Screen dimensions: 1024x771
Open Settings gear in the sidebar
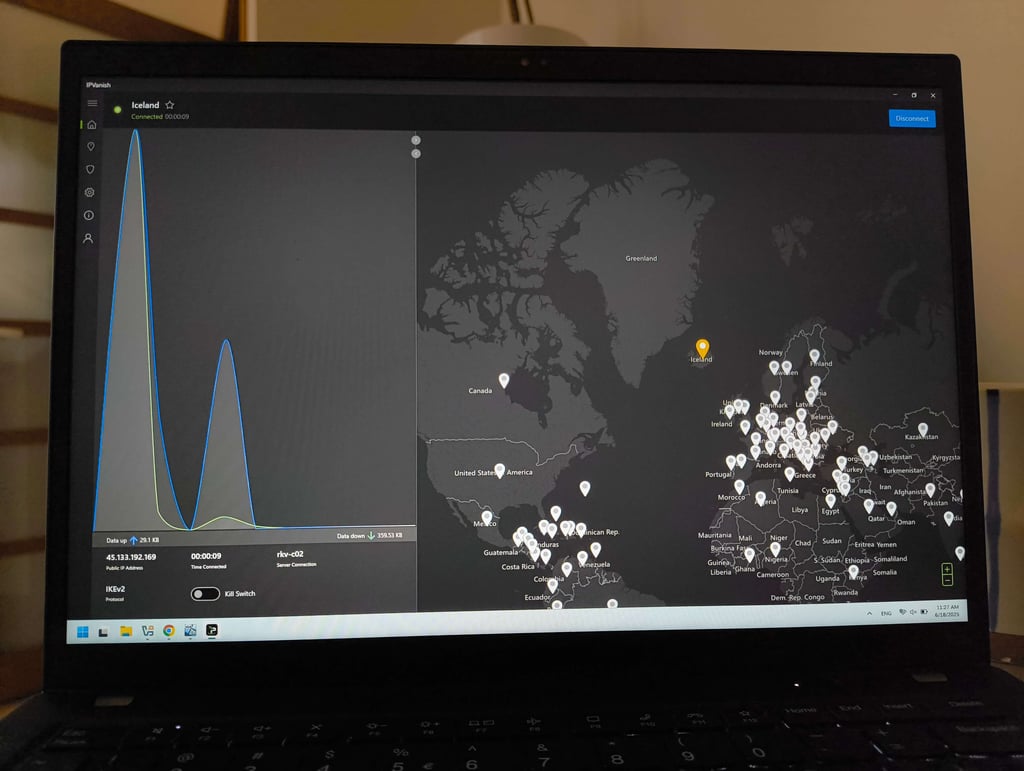[x=89, y=192]
